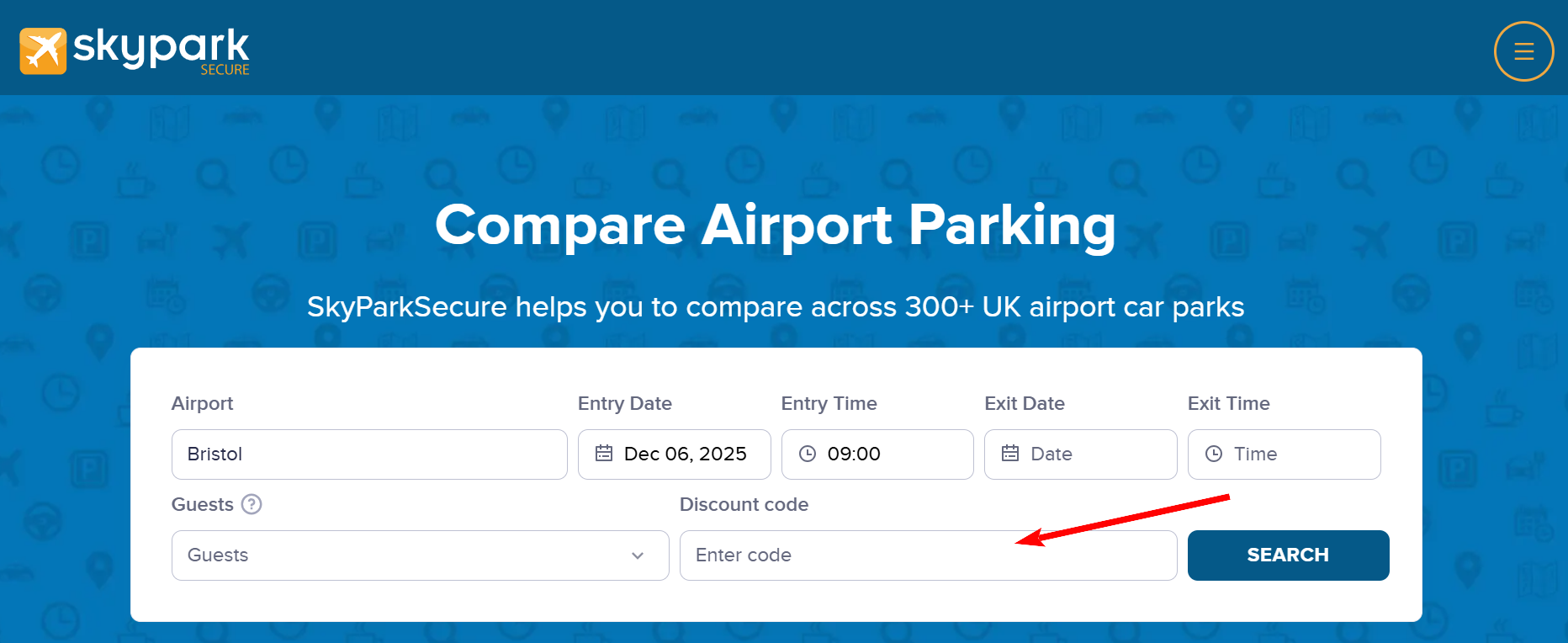The image size is (1568, 643).
Task: Click the Entry Time clock icon
Action: click(x=808, y=454)
